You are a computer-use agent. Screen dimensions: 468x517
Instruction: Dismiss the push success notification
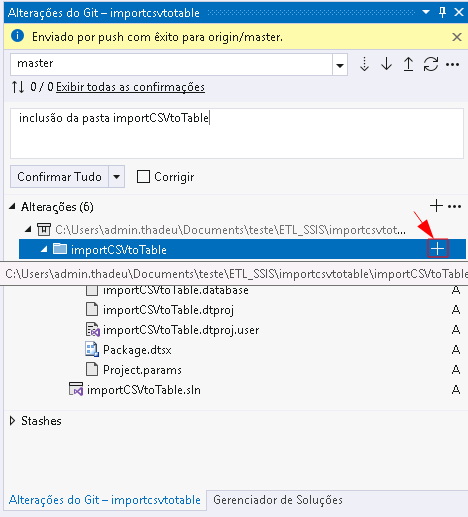pos(457,37)
